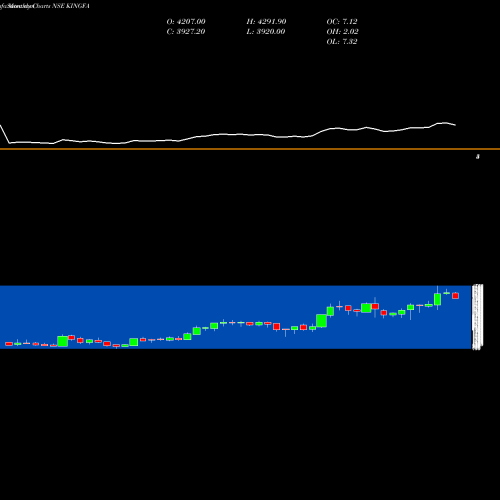This screenshot has height=500, width=500.
Task: Click the 'OC: 7.12' reading
Action: tap(342, 22)
